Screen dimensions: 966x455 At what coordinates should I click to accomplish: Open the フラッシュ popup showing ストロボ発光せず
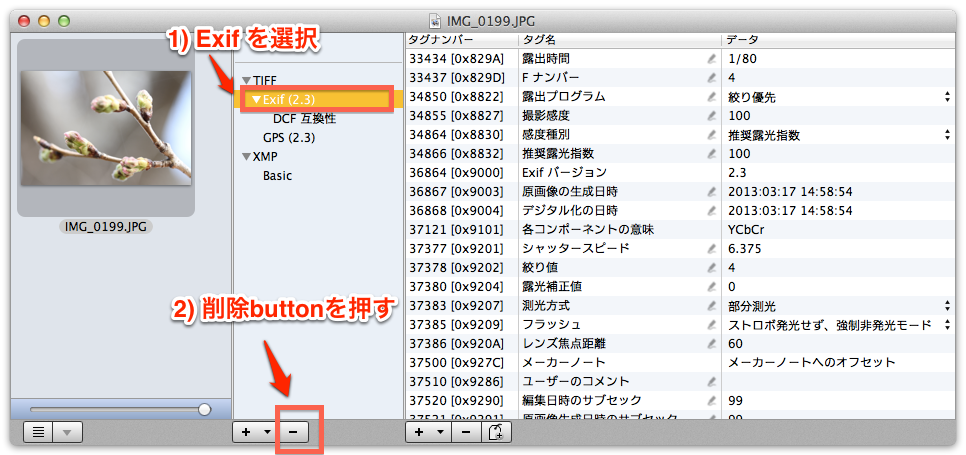[839, 325]
